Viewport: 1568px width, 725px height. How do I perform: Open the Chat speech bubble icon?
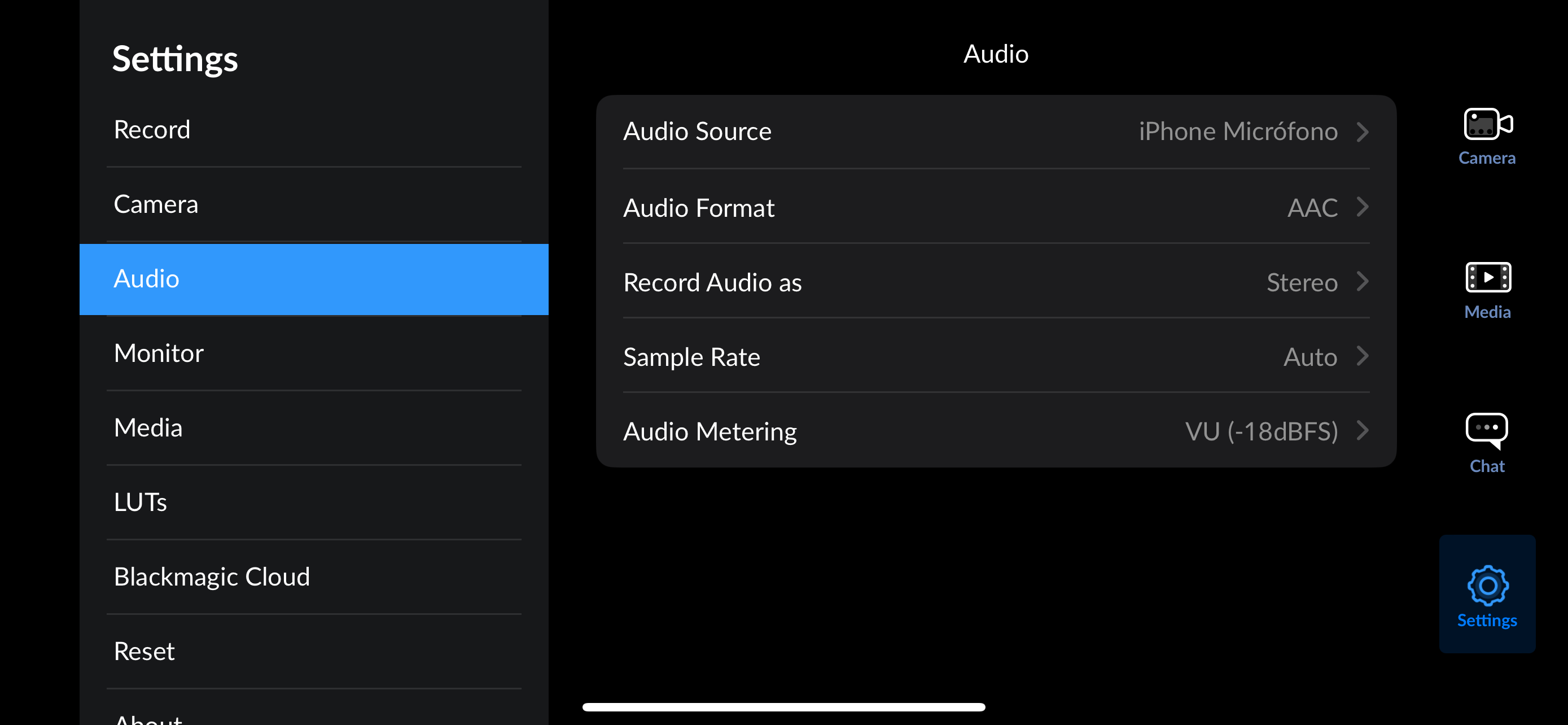(1486, 430)
